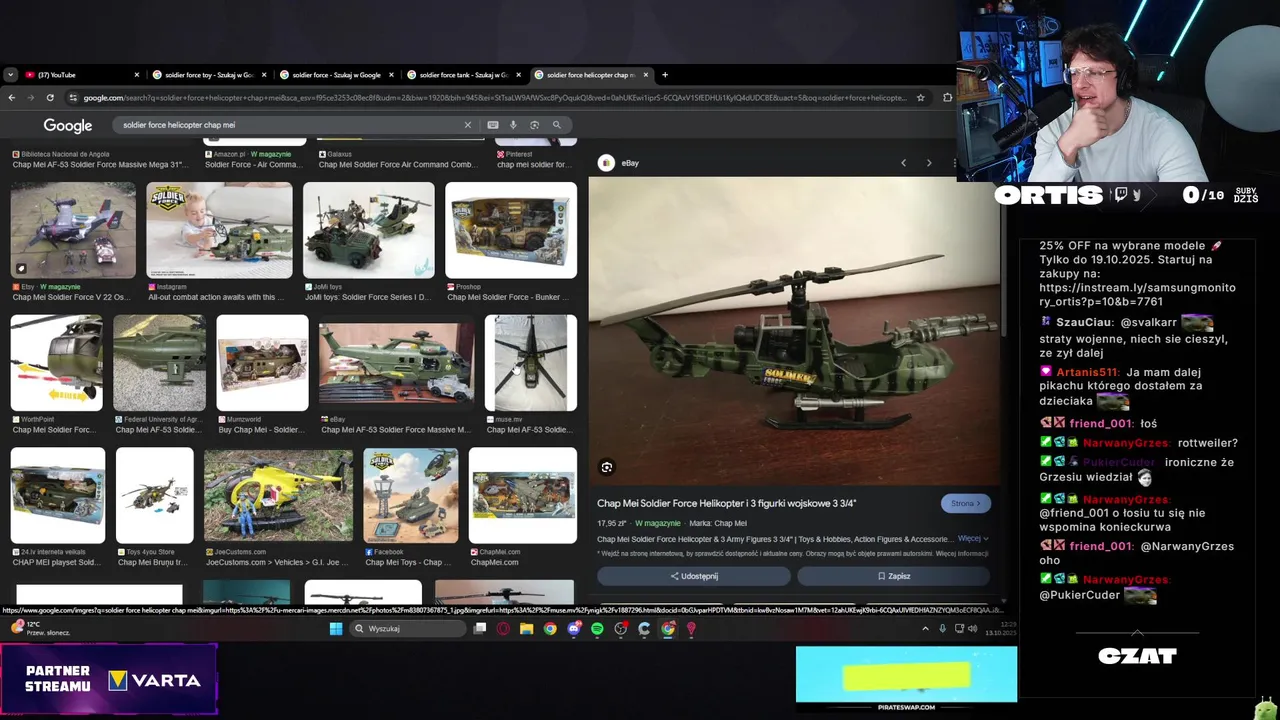The image size is (1280, 720).
Task: Open Task View on the taskbar
Action: click(x=480, y=628)
